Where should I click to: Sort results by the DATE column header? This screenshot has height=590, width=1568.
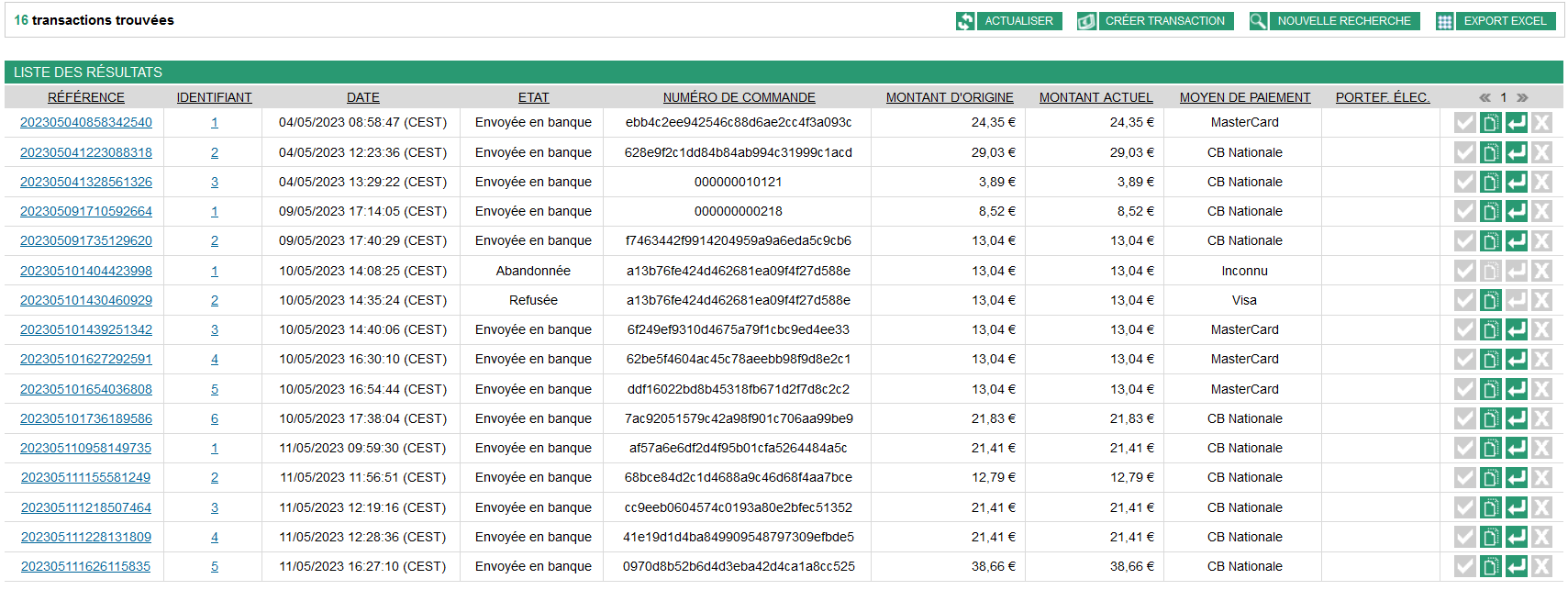click(x=362, y=97)
